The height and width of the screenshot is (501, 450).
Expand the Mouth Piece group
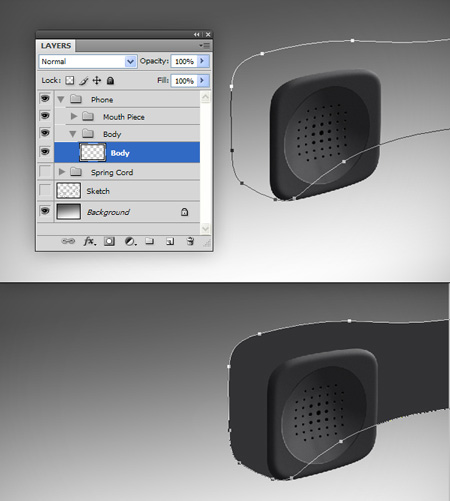[74, 116]
